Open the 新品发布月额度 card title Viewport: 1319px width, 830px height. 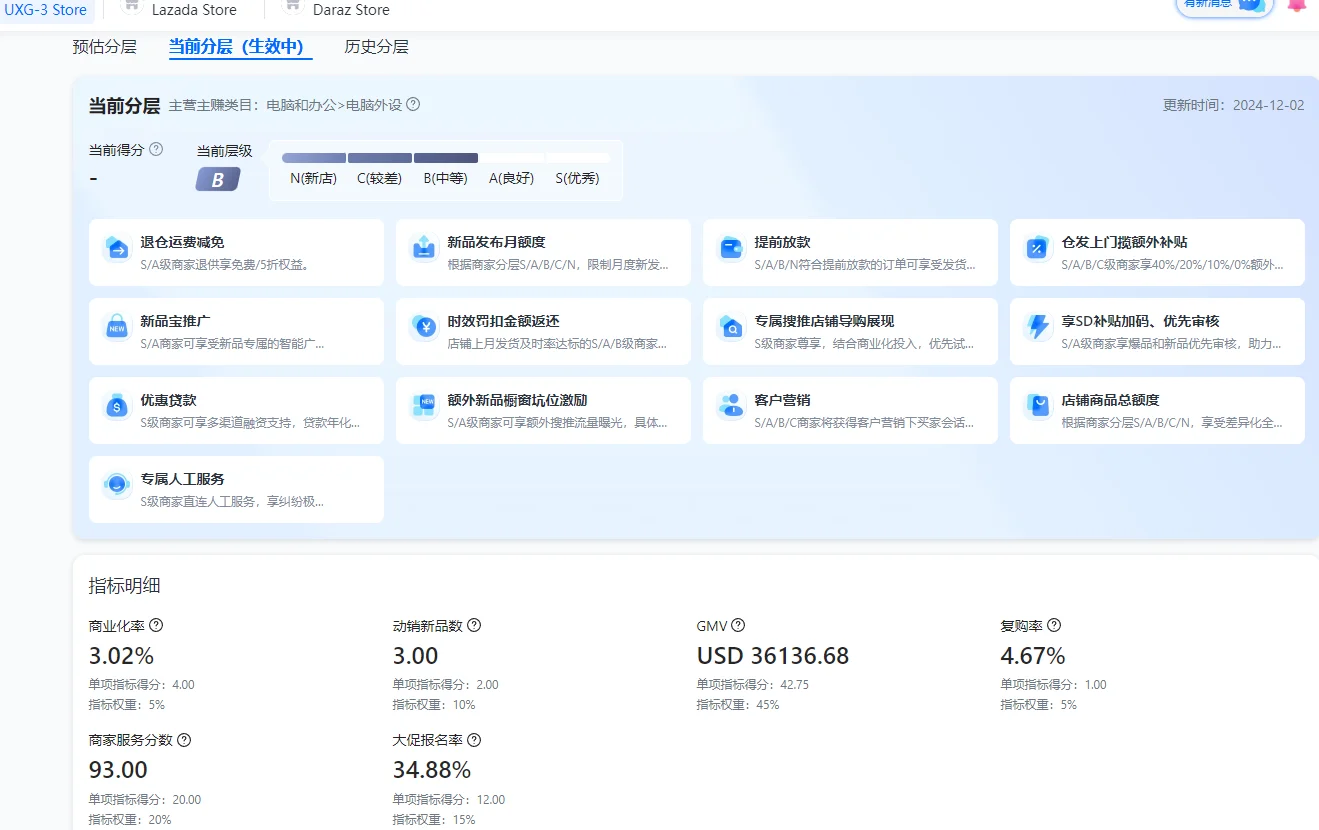(x=496, y=242)
